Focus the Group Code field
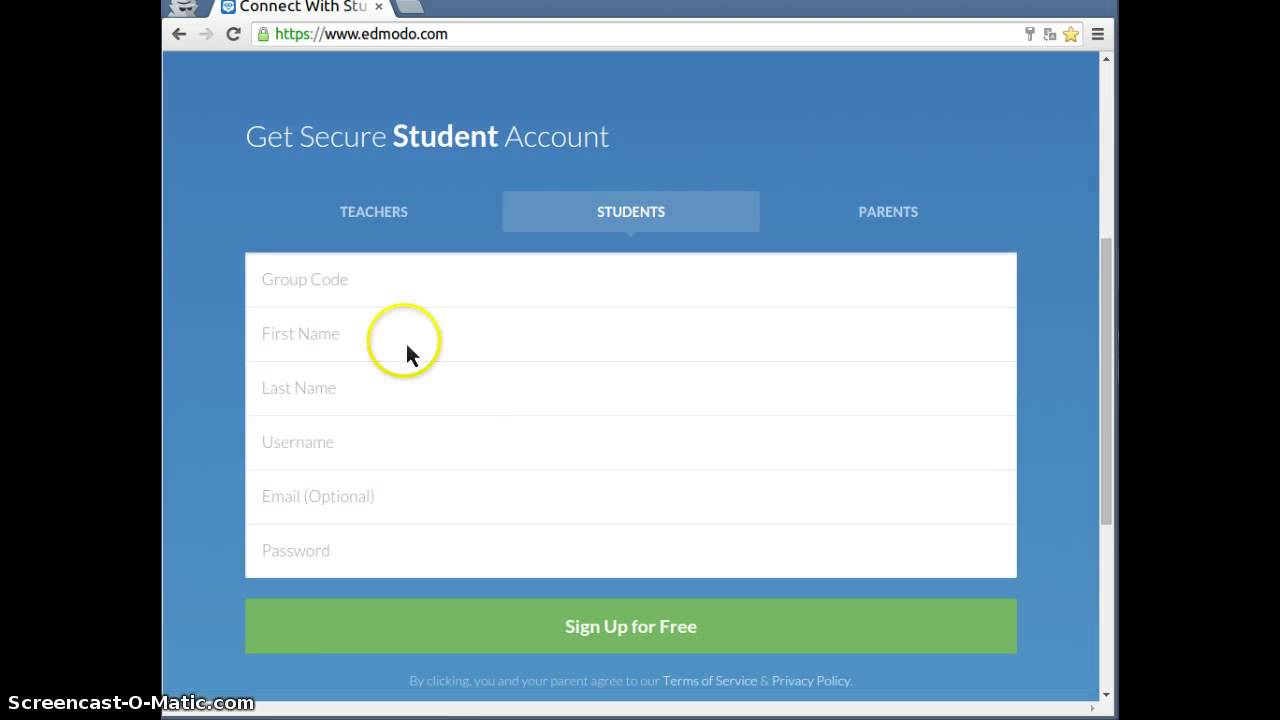 [x=631, y=280]
